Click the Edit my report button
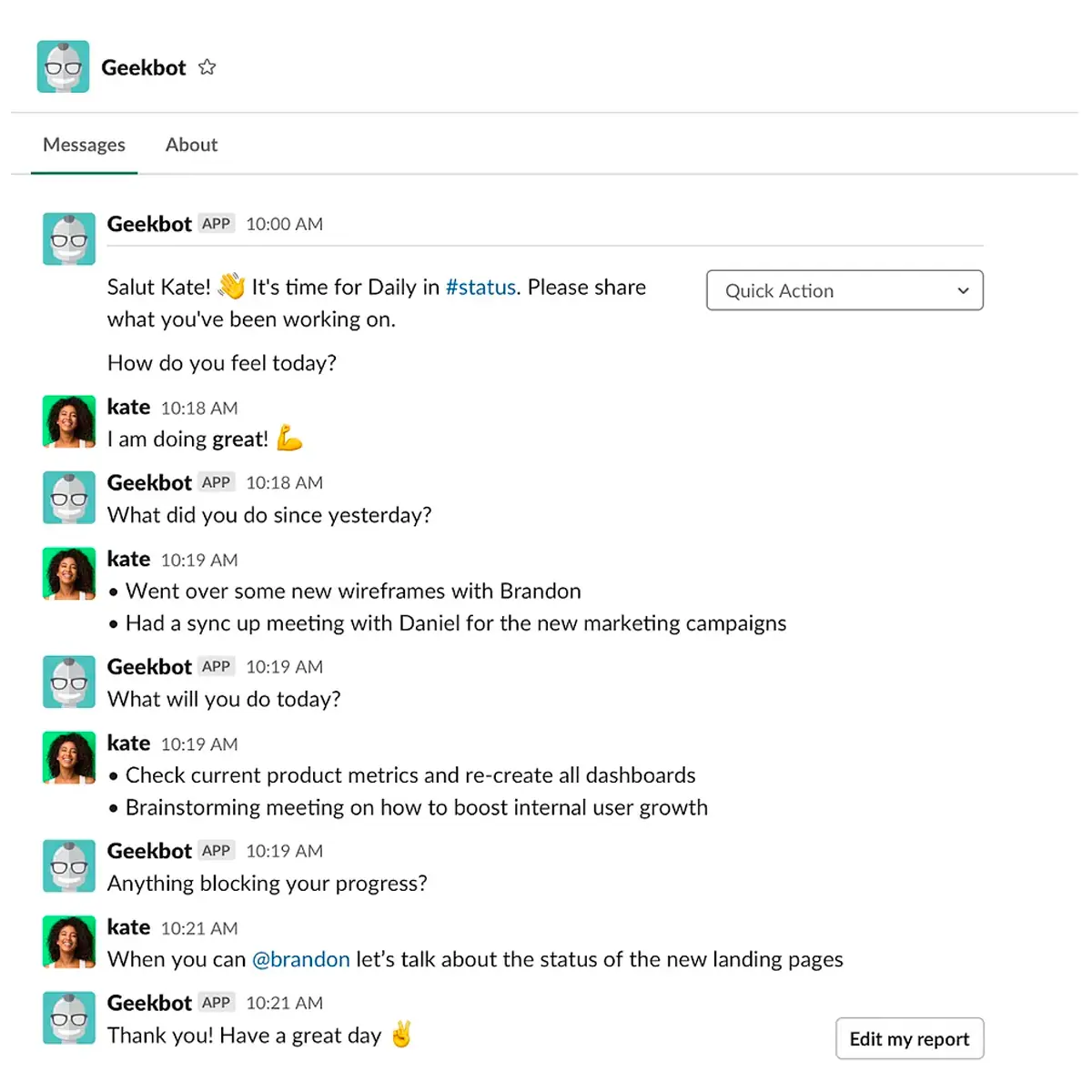The height and width of the screenshot is (1092, 1092). (x=909, y=1038)
